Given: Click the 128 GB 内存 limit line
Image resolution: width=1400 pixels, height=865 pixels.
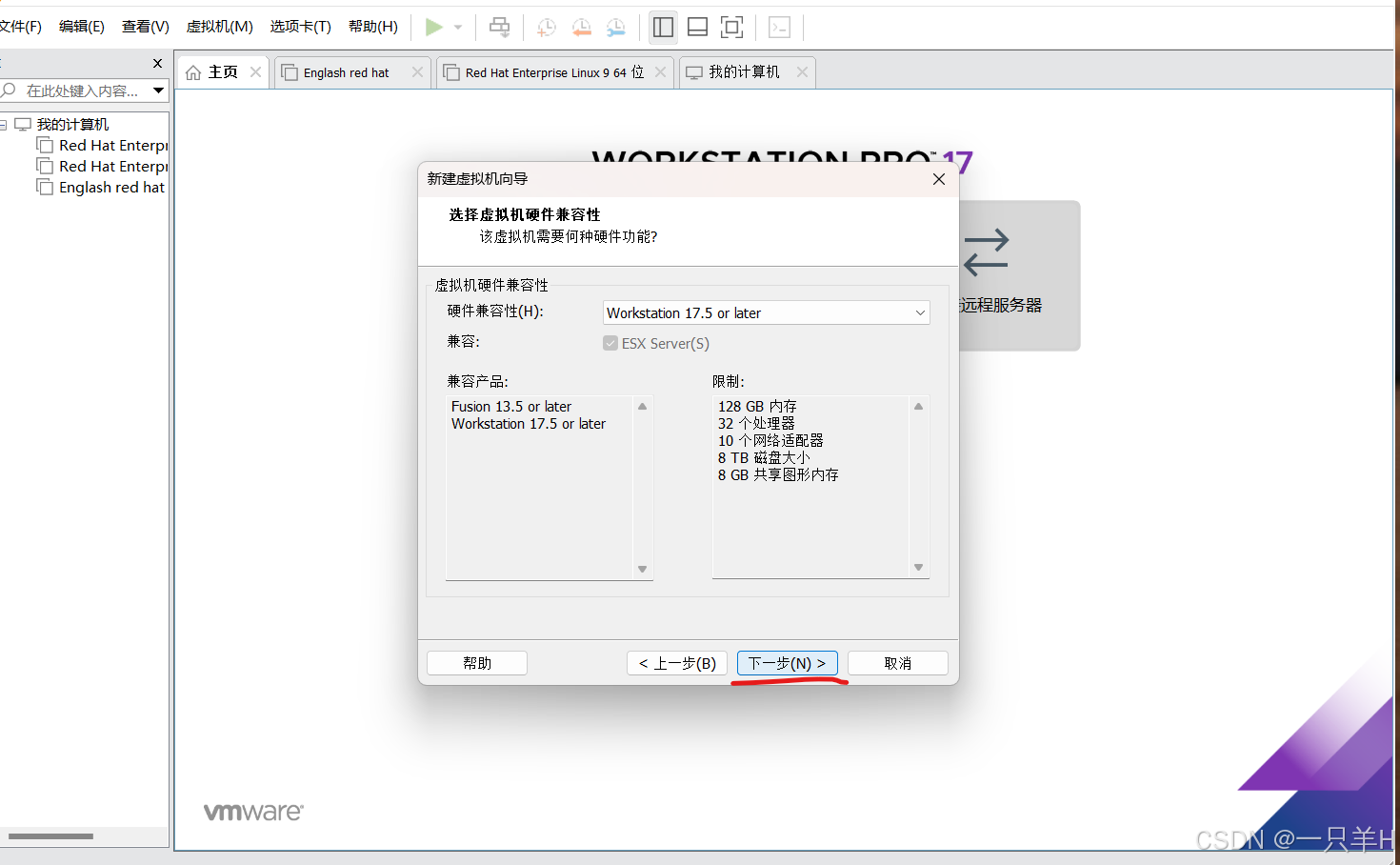Looking at the screenshot, I should pyautogui.click(x=757, y=407).
